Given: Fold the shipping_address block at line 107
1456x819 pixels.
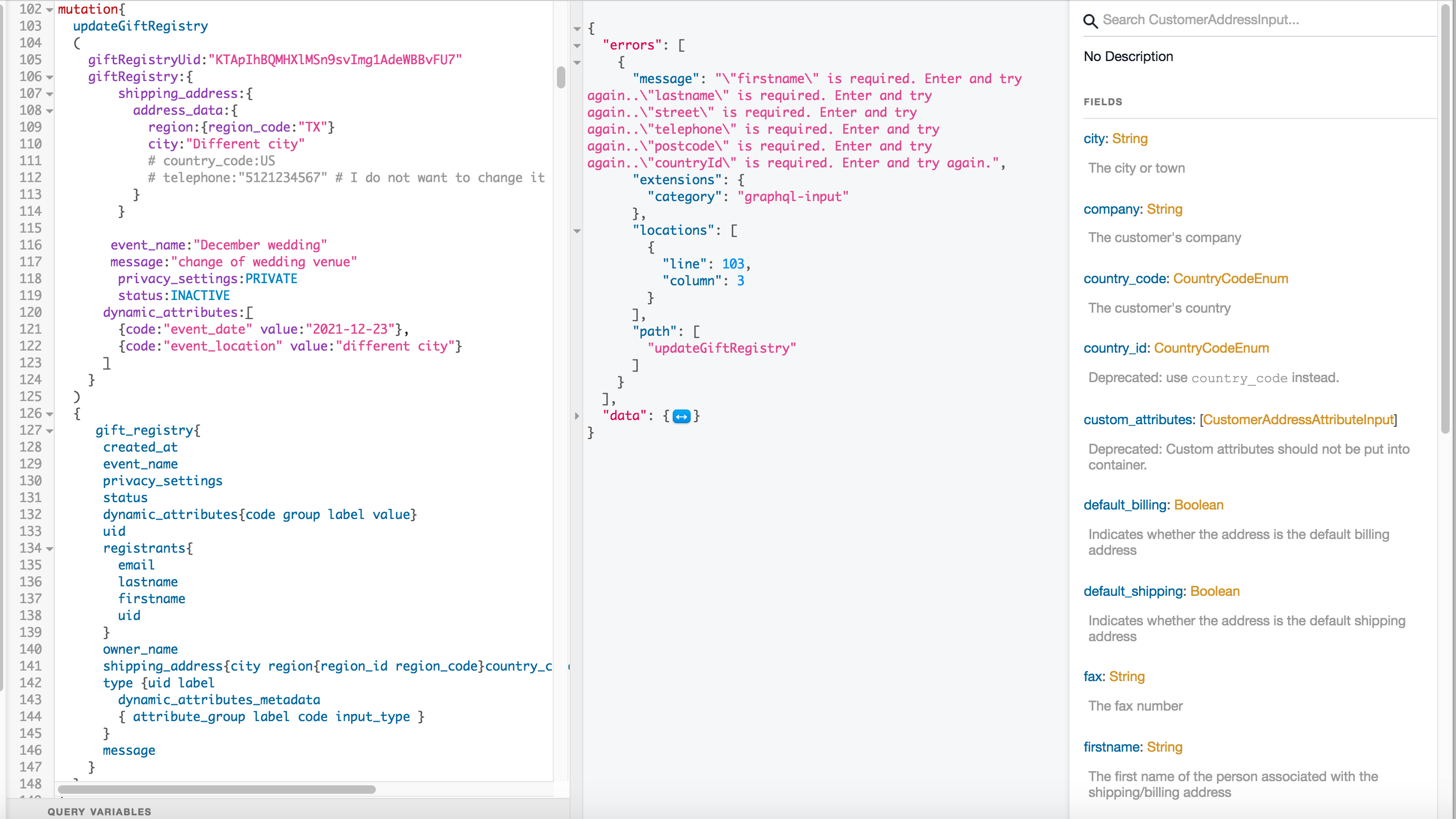Looking at the screenshot, I should pyautogui.click(x=49, y=94).
